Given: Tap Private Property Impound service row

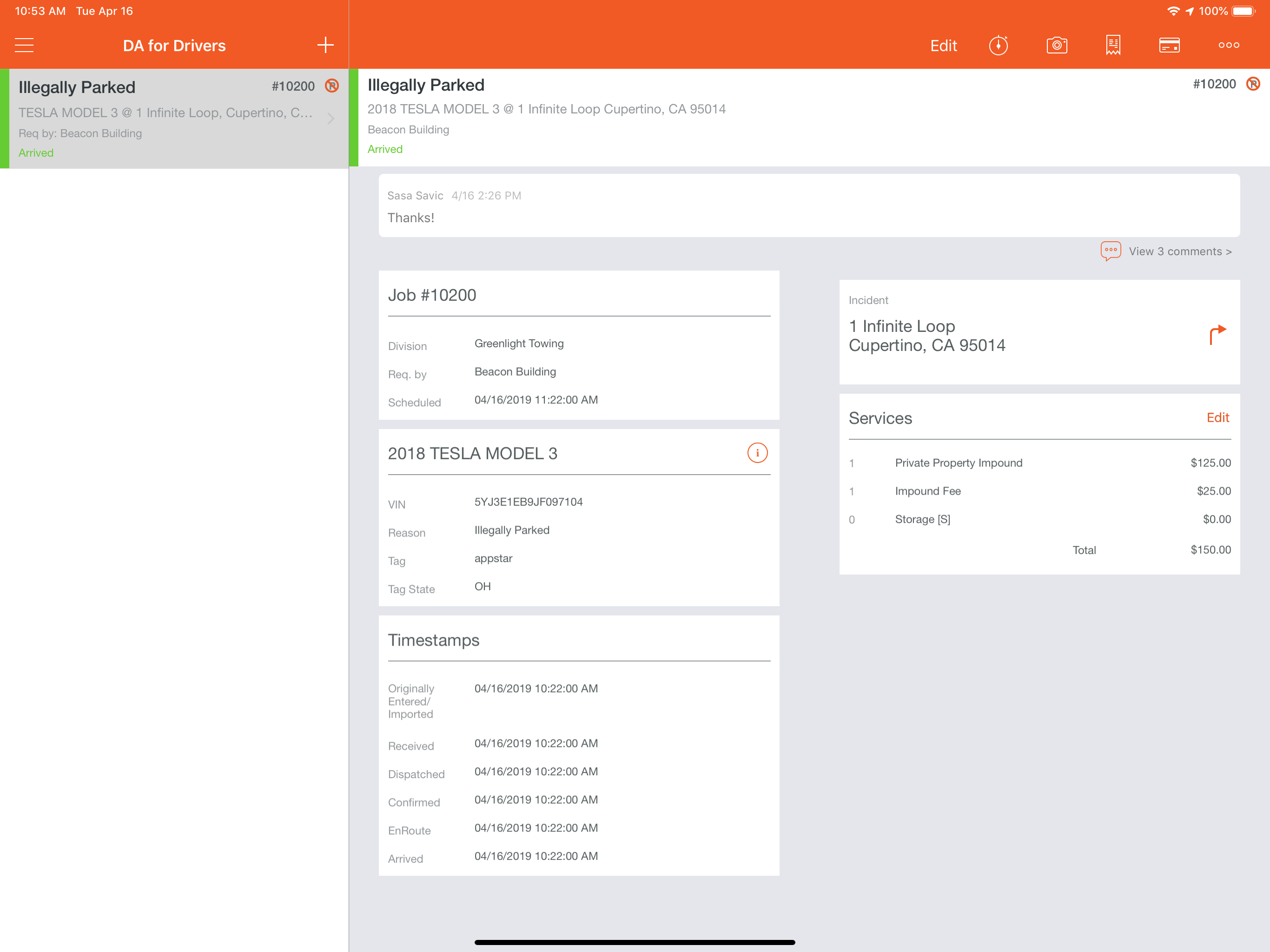Looking at the screenshot, I should coord(1039,463).
